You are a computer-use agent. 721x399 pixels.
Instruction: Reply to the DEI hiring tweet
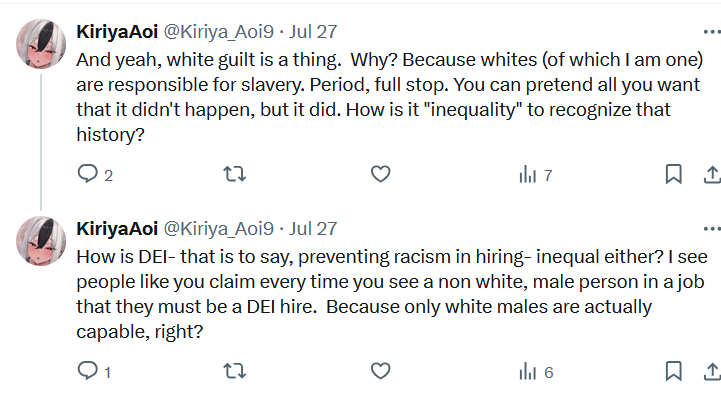pyautogui.click(x=87, y=371)
